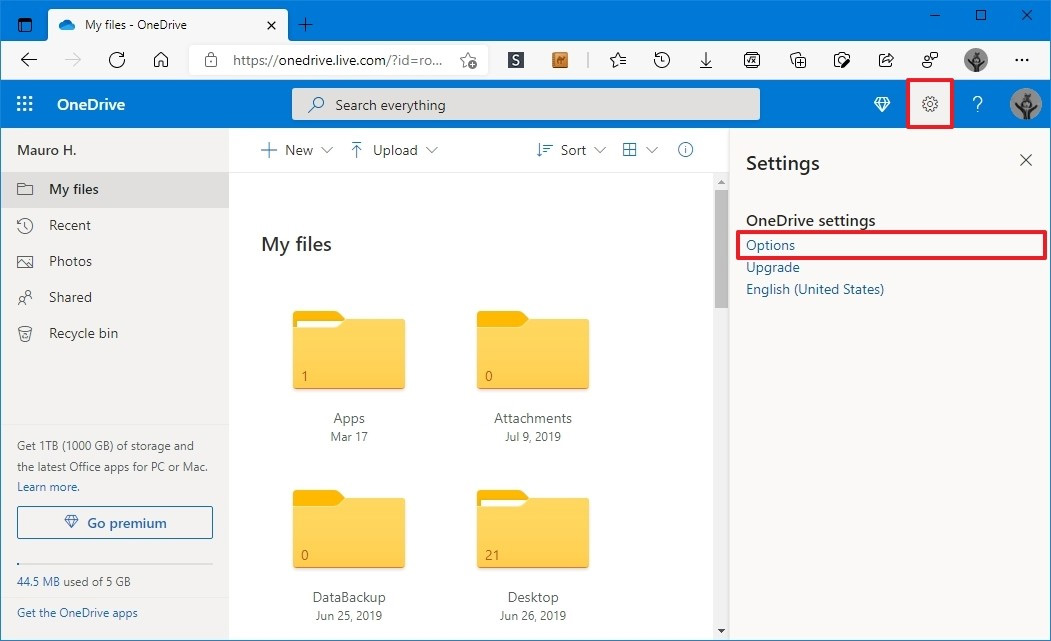1051x641 pixels.
Task: Open the information details pane icon
Action: [685, 150]
